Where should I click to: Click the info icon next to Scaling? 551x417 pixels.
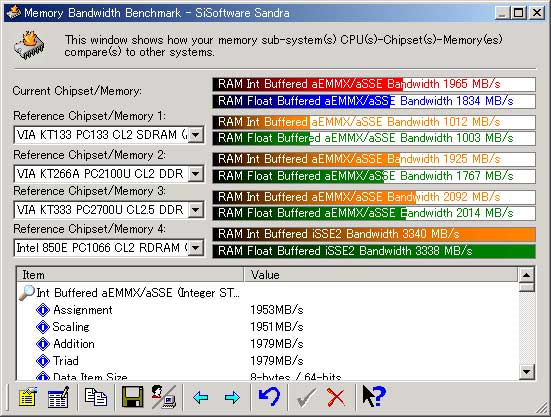click(x=43, y=327)
